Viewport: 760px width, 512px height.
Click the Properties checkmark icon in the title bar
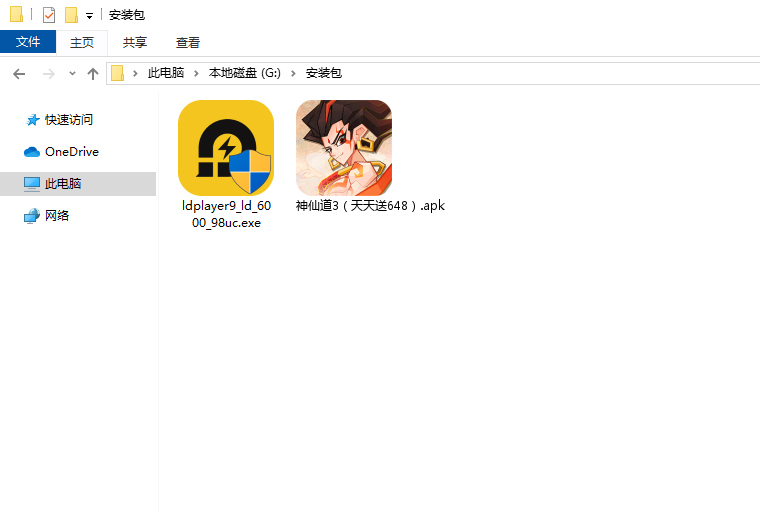(49, 15)
